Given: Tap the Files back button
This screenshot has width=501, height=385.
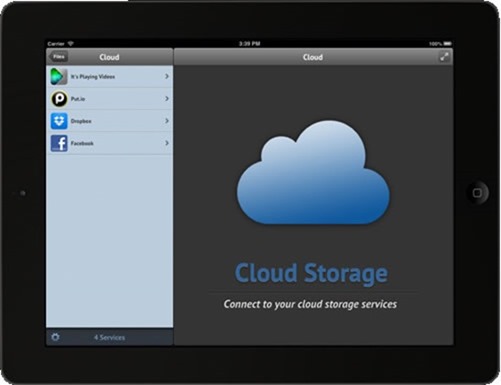Looking at the screenshot, I should [x=59, y=57].
